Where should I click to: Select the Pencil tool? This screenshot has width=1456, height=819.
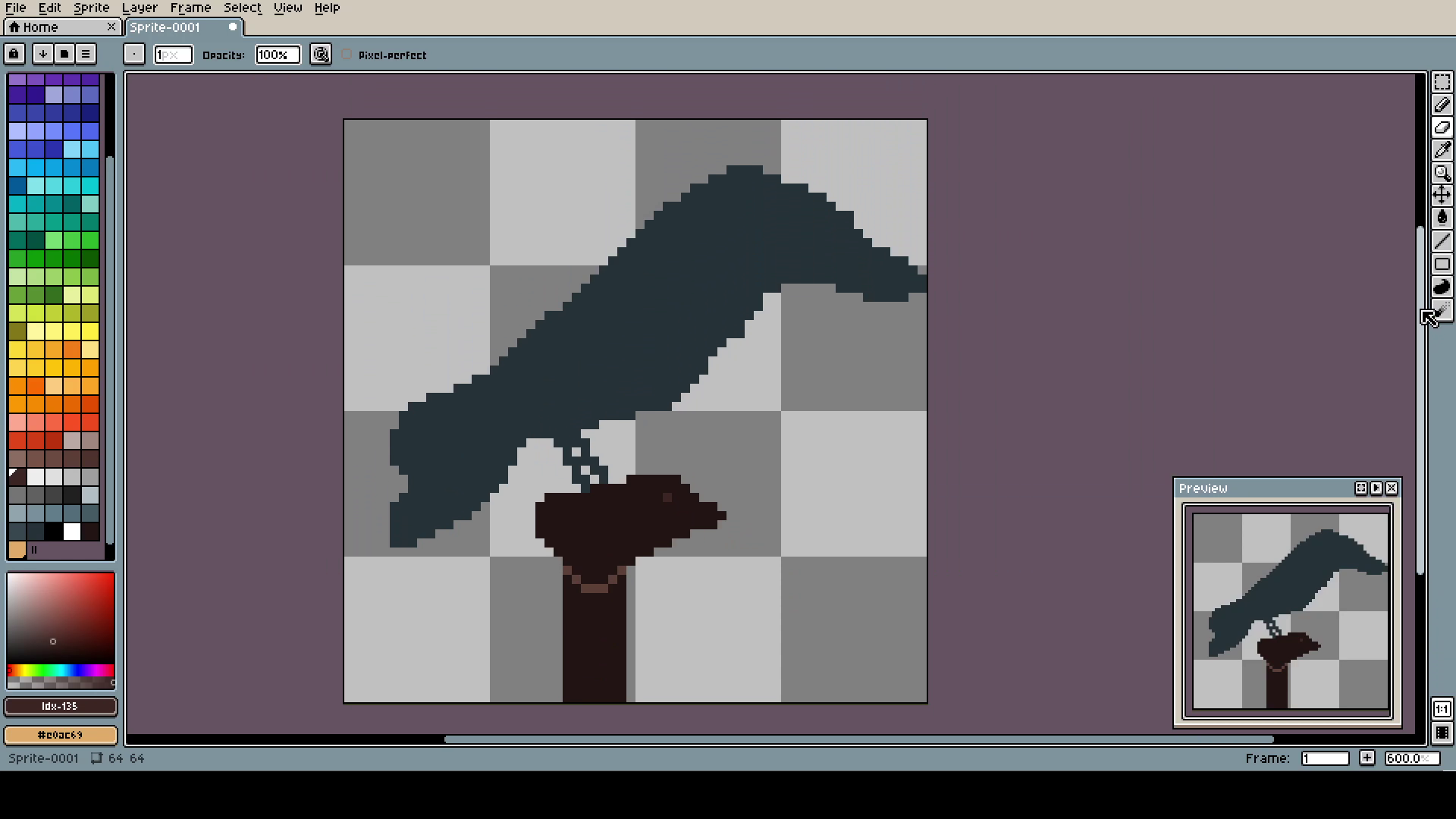point(1442,105)
